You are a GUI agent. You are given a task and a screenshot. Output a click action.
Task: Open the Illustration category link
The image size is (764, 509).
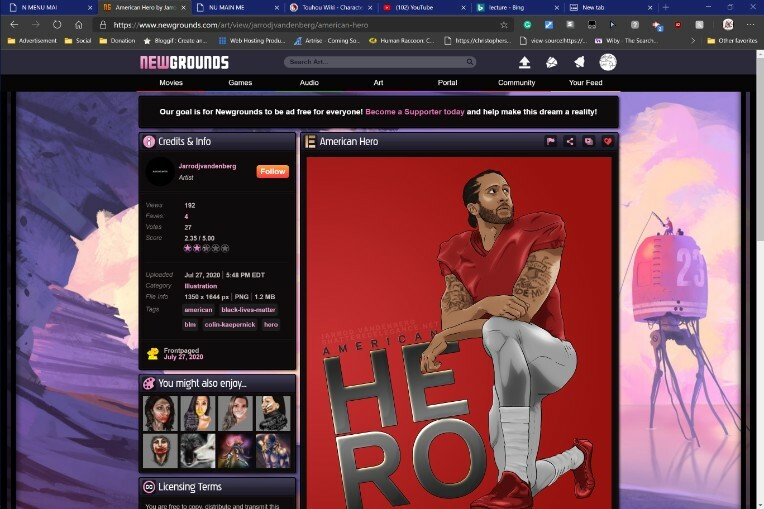coord(201,286)
